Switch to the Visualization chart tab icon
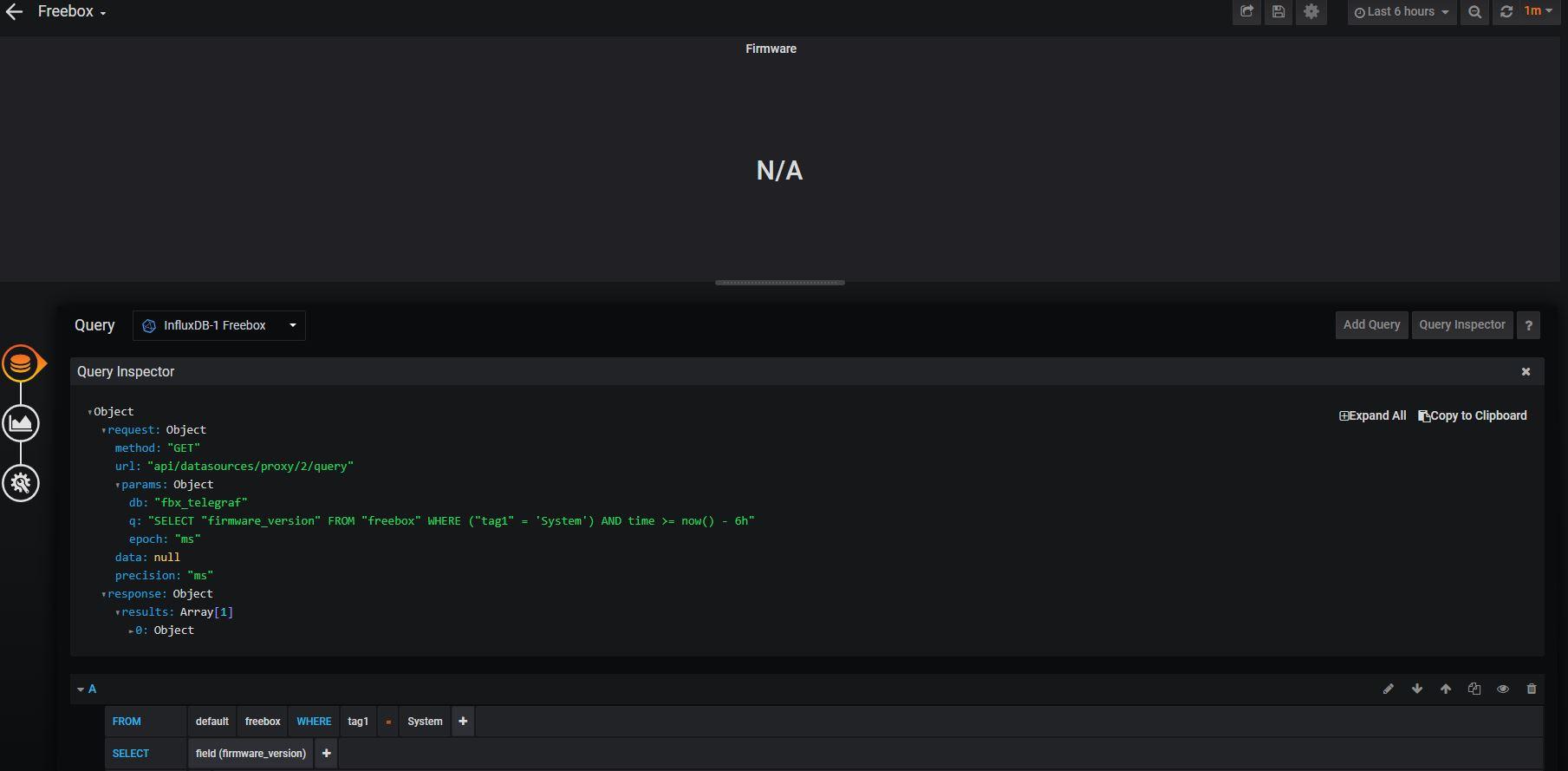The width and height of the screenshot is (1568, 771). 21,423
